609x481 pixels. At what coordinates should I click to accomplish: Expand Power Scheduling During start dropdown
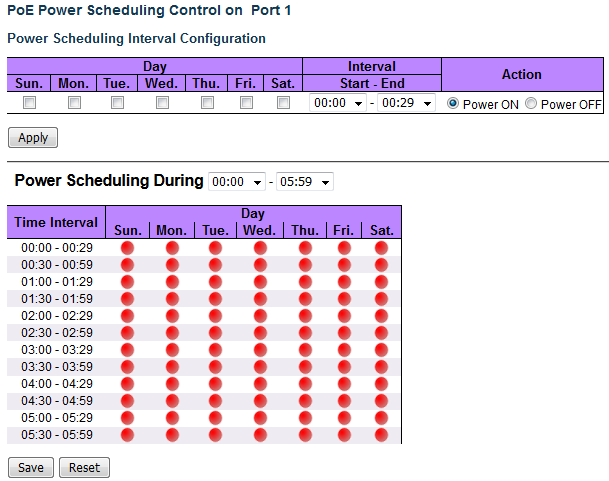click(x=237, y=182)
